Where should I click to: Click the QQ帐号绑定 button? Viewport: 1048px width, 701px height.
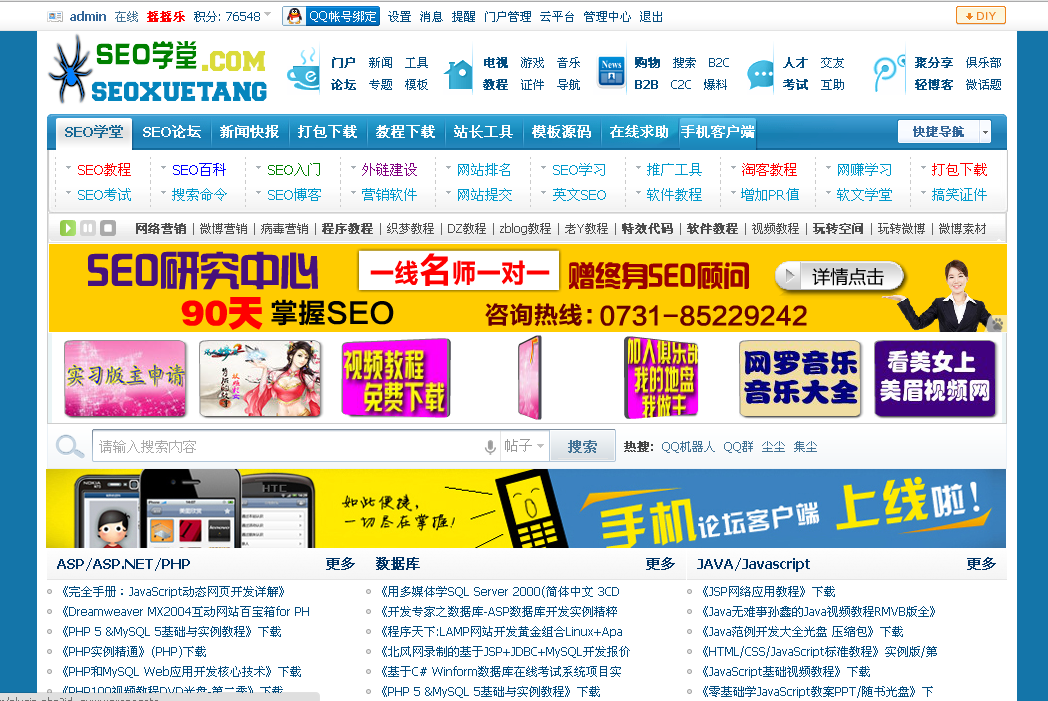[332, 16]
